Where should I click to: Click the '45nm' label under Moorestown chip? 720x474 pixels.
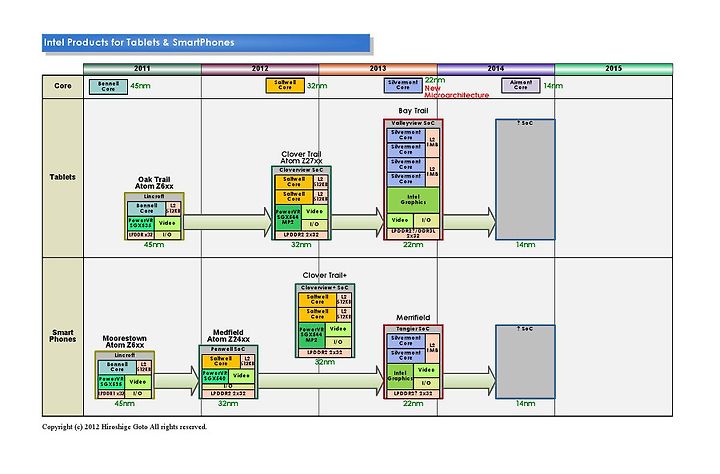124,404
